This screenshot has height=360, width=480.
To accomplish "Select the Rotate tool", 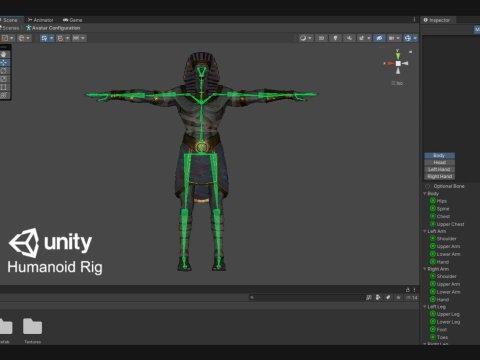I will 4,71.
